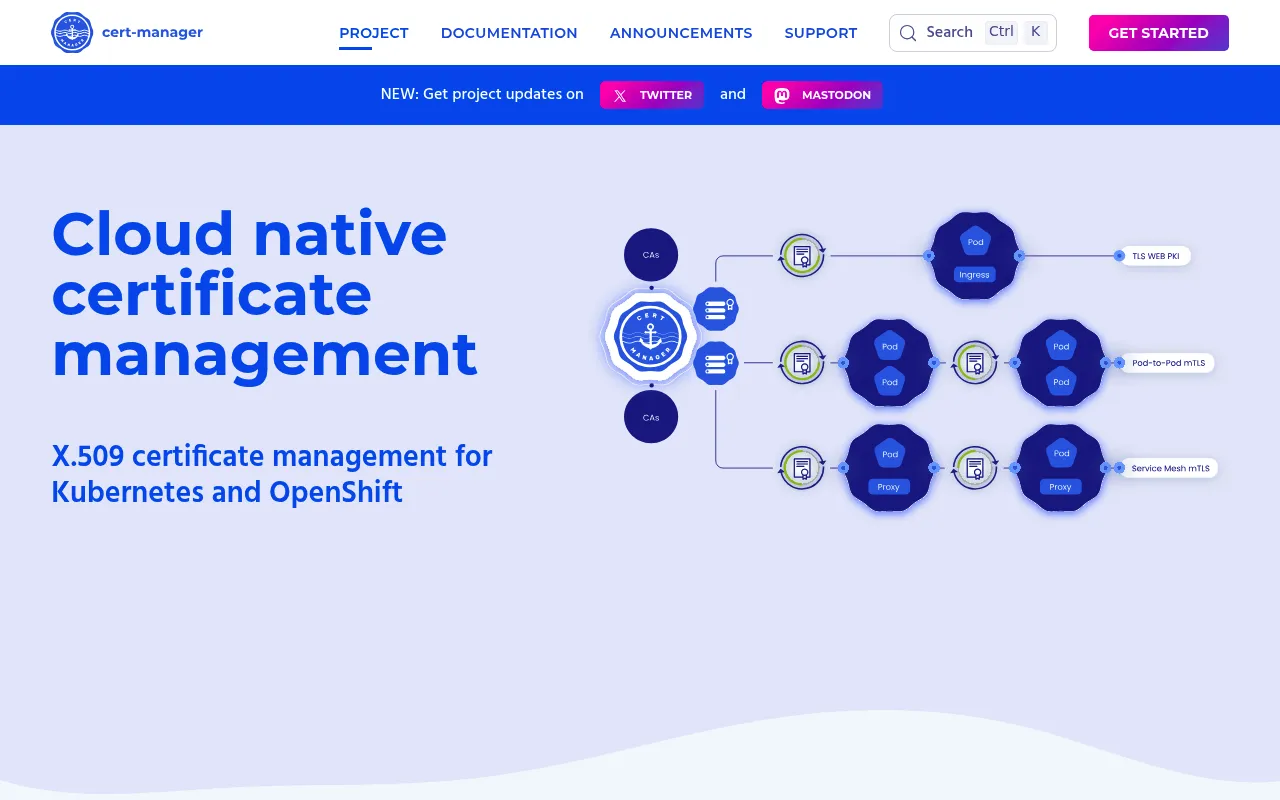Image resolution: width=1280 pixels, height=800 pixels.
Task: Click the K key hint badge
Action: click(1036, 32)
